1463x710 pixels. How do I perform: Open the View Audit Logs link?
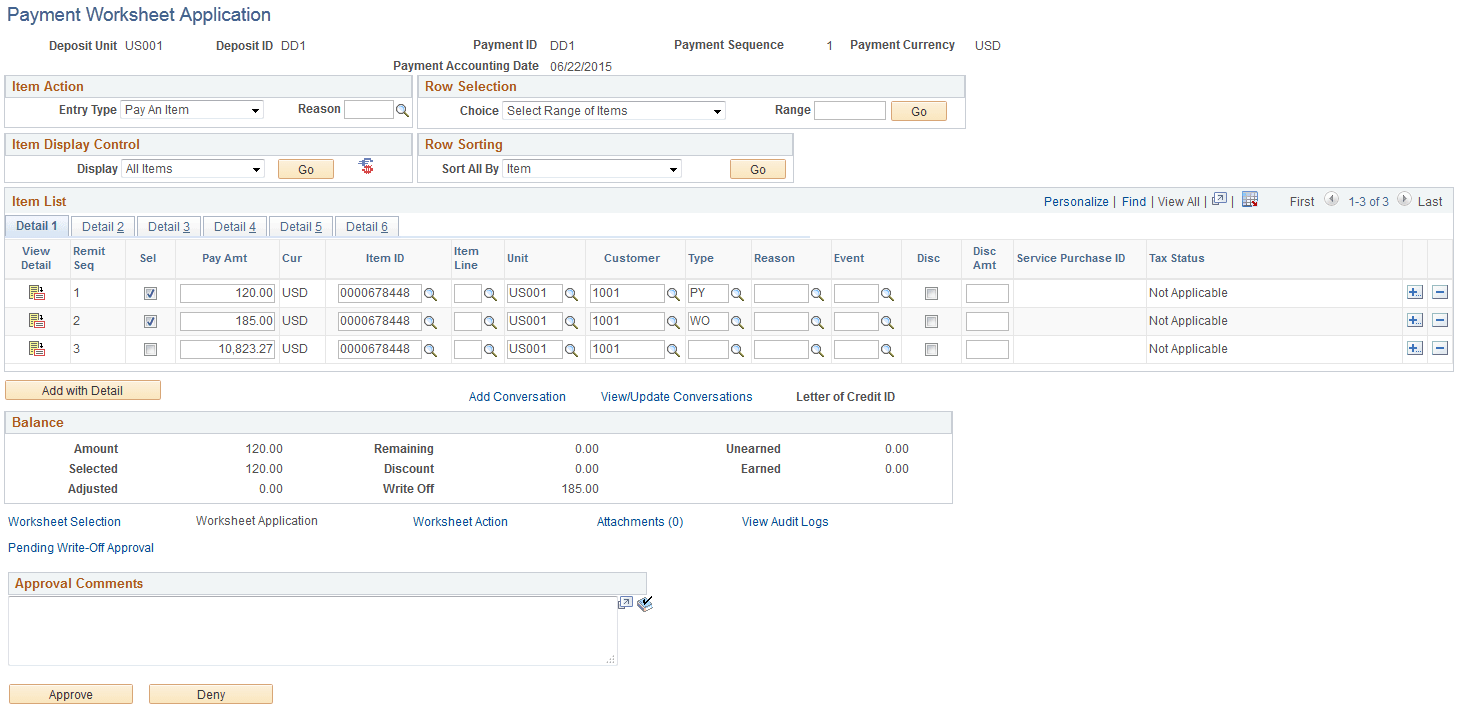pos(784,521)
